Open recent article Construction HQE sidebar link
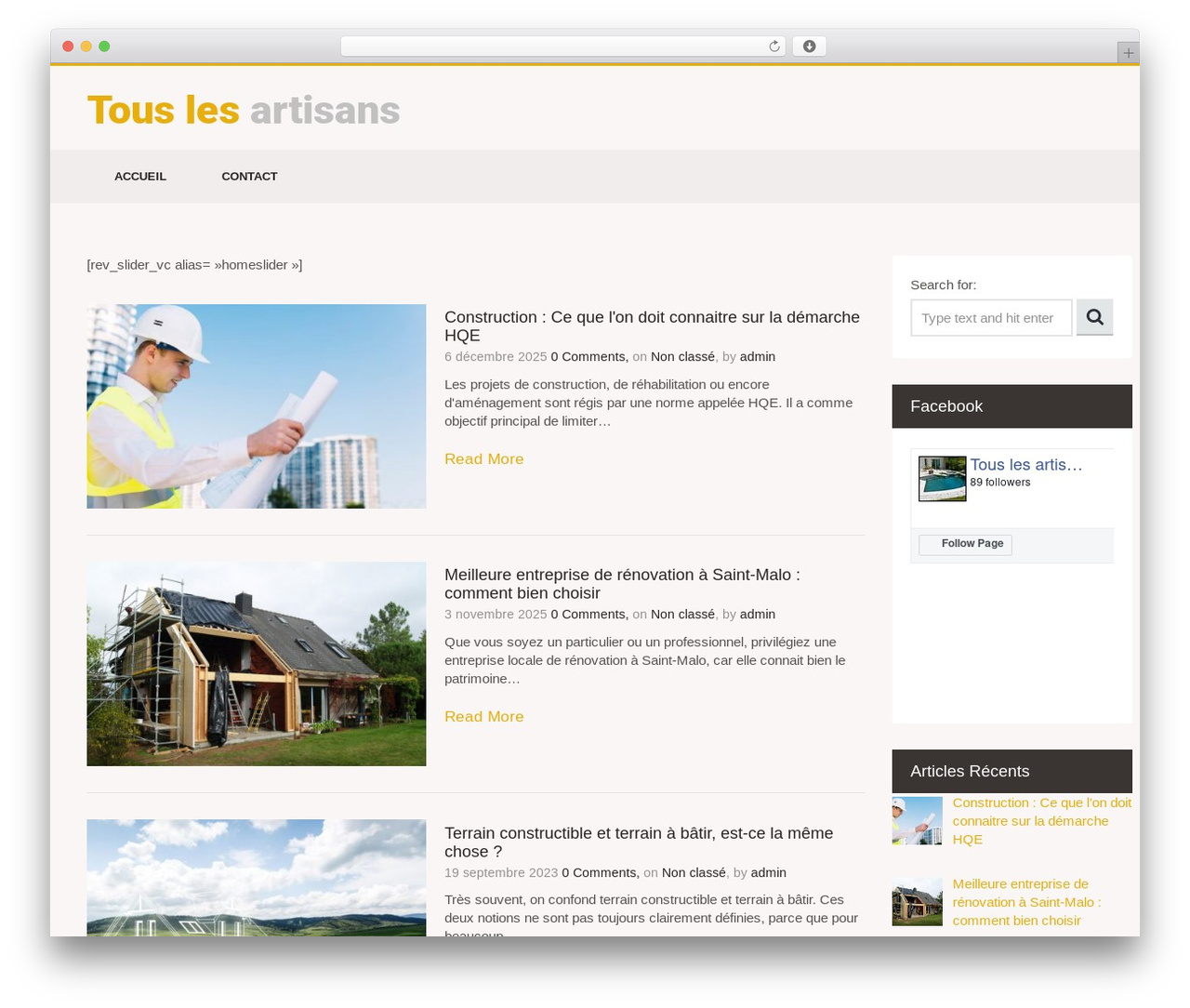Image resolution: width=1190 pixels, height=1008 pixels. (x=1042, y=821)
